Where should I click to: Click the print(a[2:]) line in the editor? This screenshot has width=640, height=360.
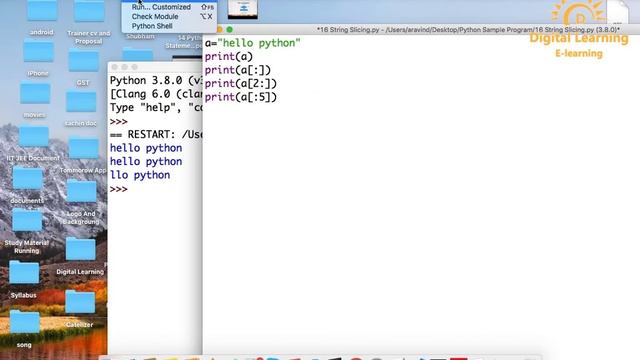240,83
